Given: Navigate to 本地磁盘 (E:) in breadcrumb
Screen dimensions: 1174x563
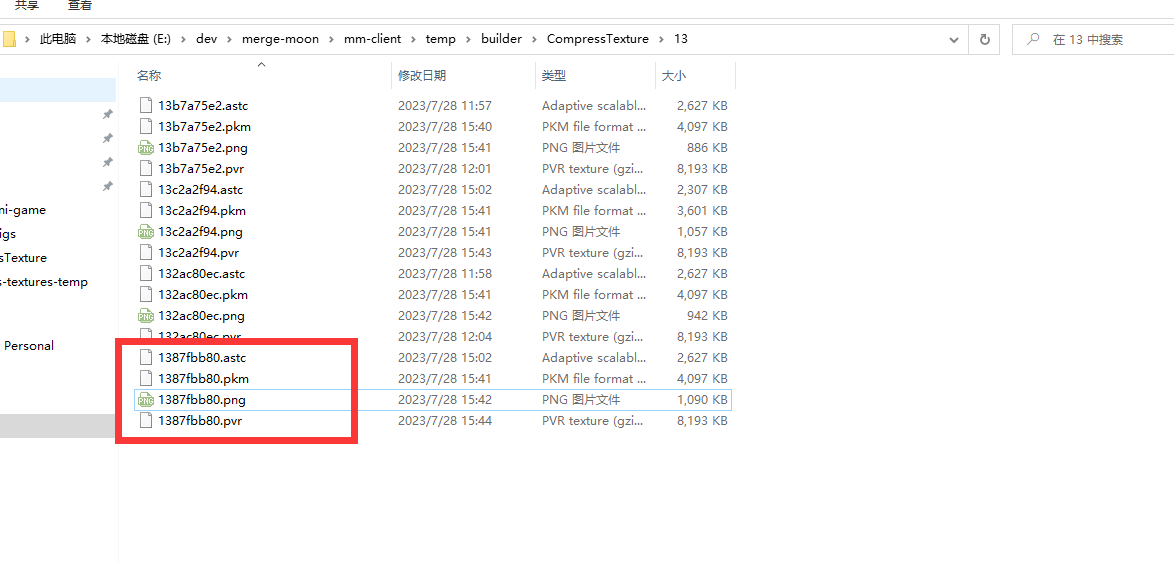Looking at the screenshot, I should coord(136,39).
